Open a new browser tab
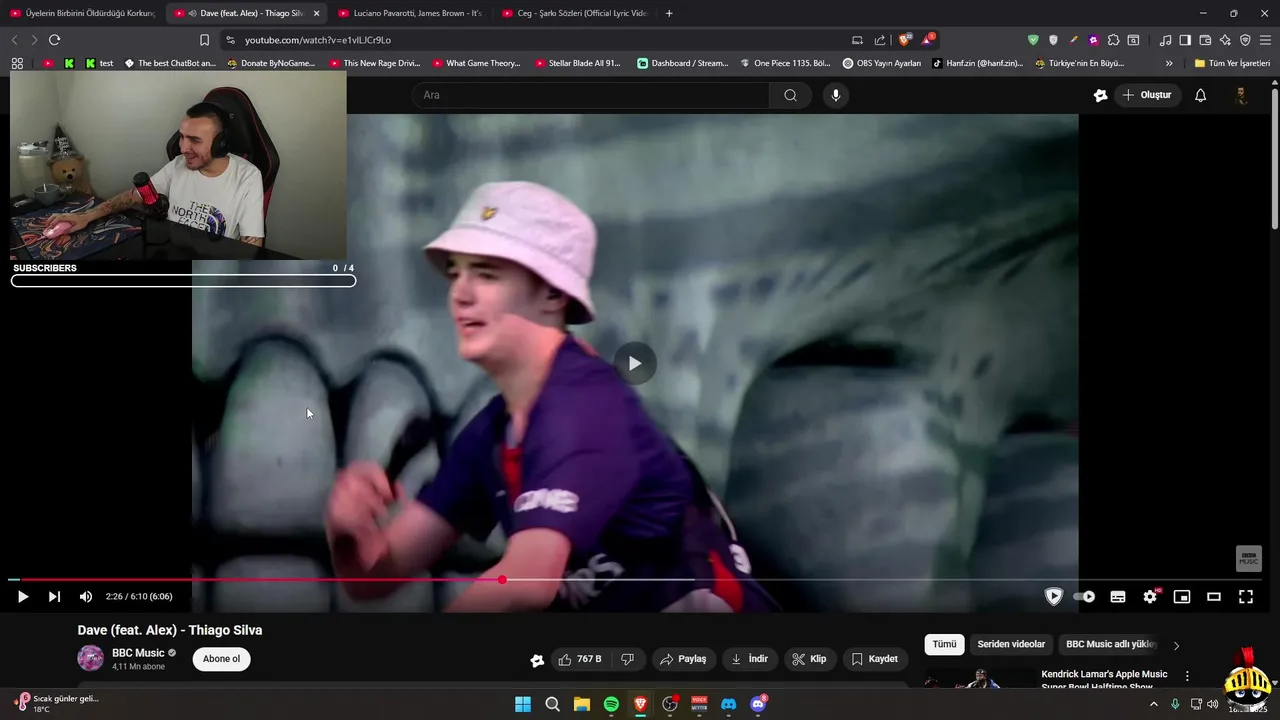 (669, 13)
